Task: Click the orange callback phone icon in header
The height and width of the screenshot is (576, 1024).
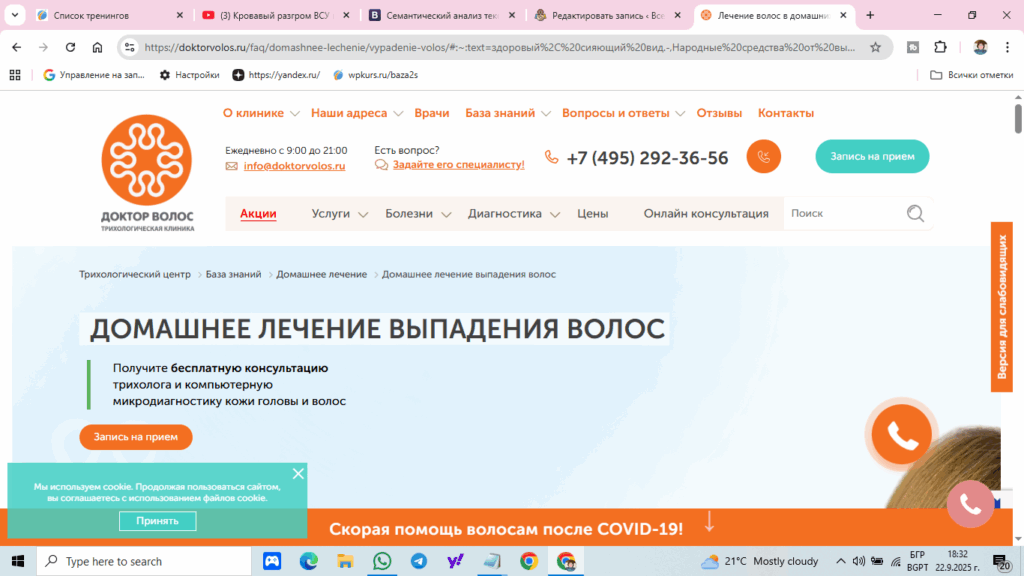Action: point(763,157)
